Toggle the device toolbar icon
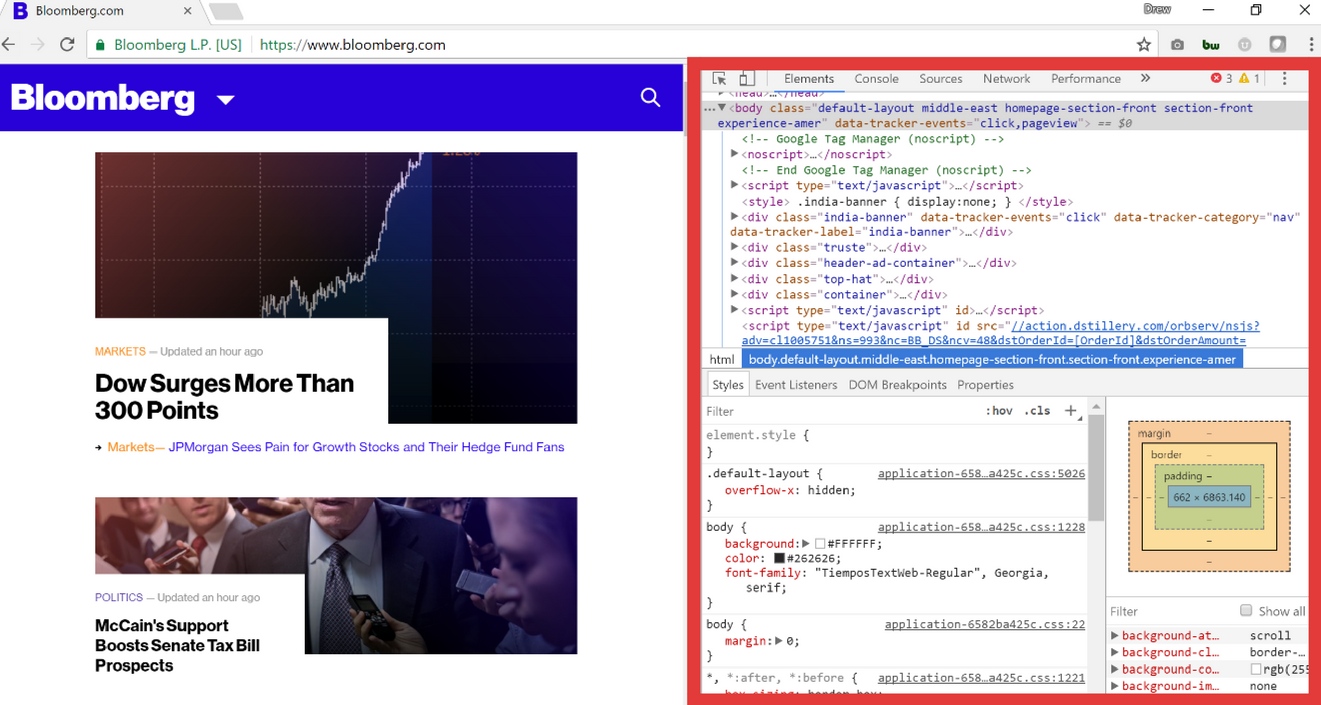This screenshot has height=705, width=1321. click(746, 79)
